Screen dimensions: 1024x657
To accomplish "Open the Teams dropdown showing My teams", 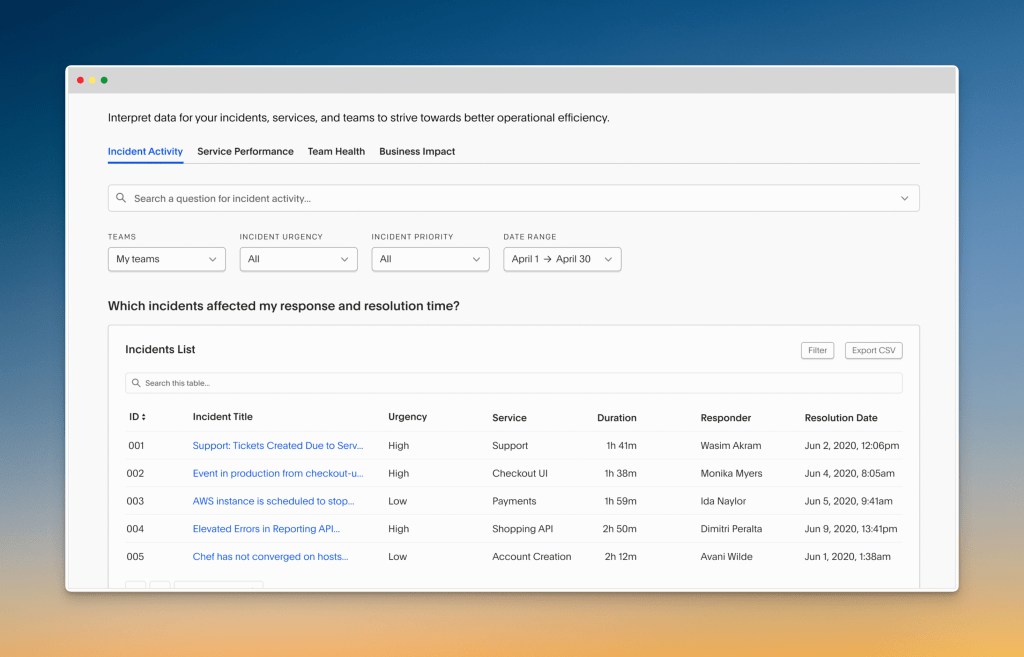I will tap(166, 259).
